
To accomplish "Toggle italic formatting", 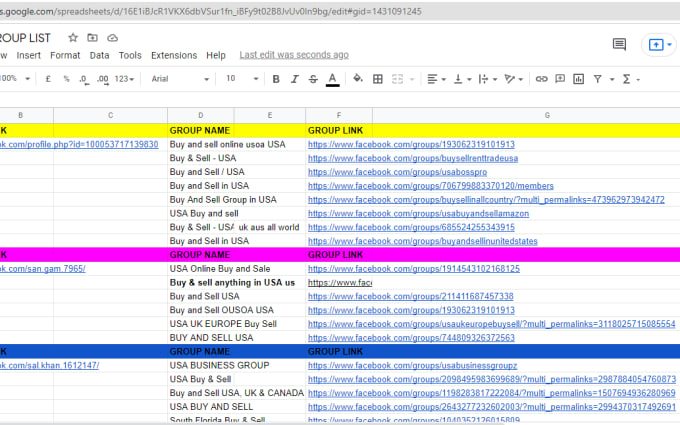I will [x=294, y=79].
